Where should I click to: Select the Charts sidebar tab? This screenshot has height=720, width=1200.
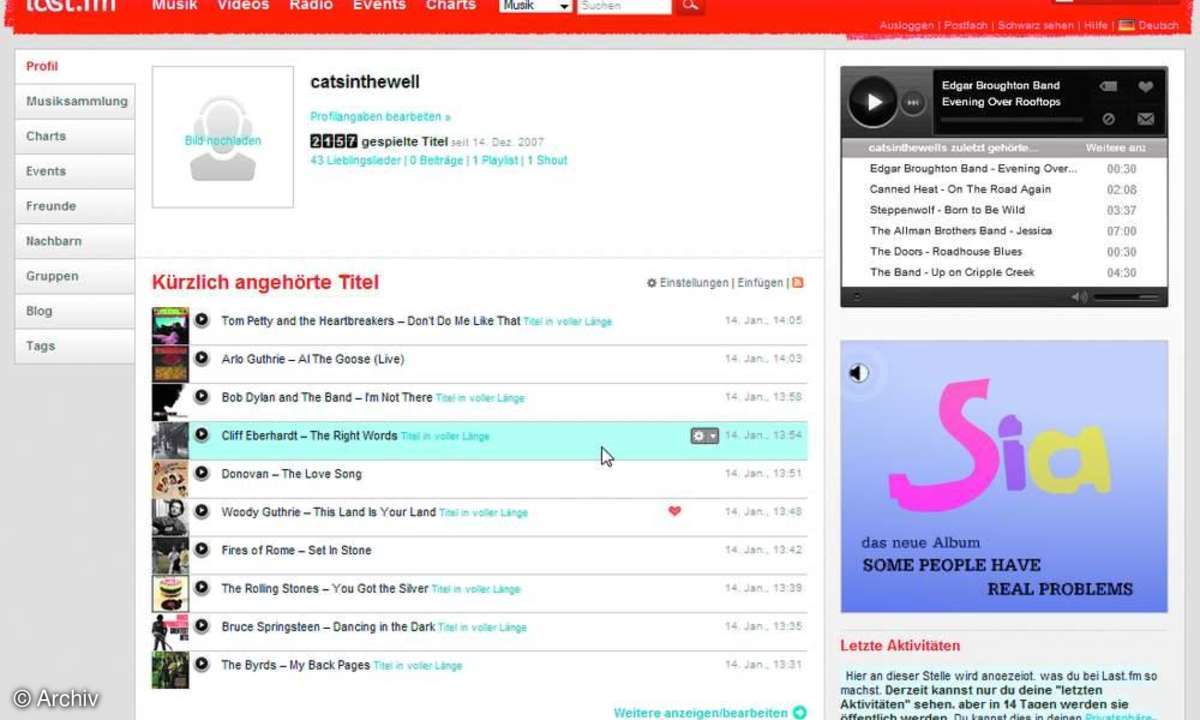point(75,136)
